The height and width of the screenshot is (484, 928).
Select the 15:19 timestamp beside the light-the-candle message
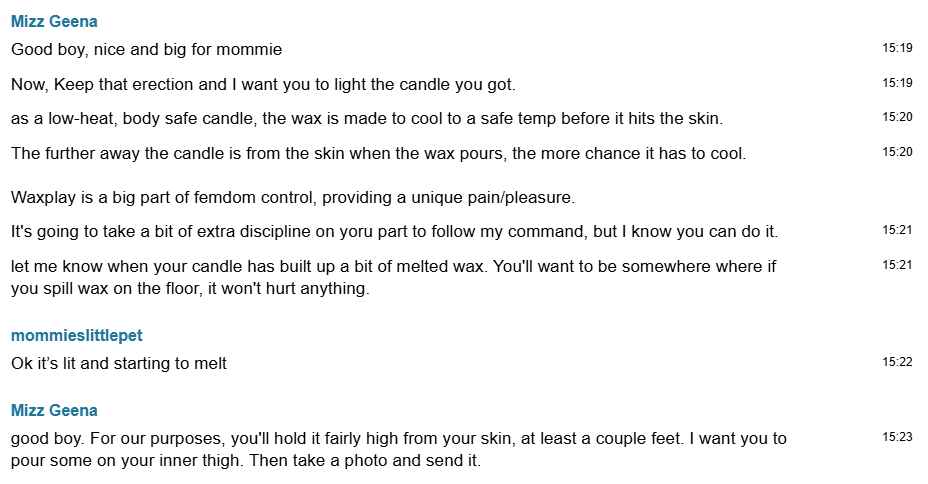coord(897,83)
